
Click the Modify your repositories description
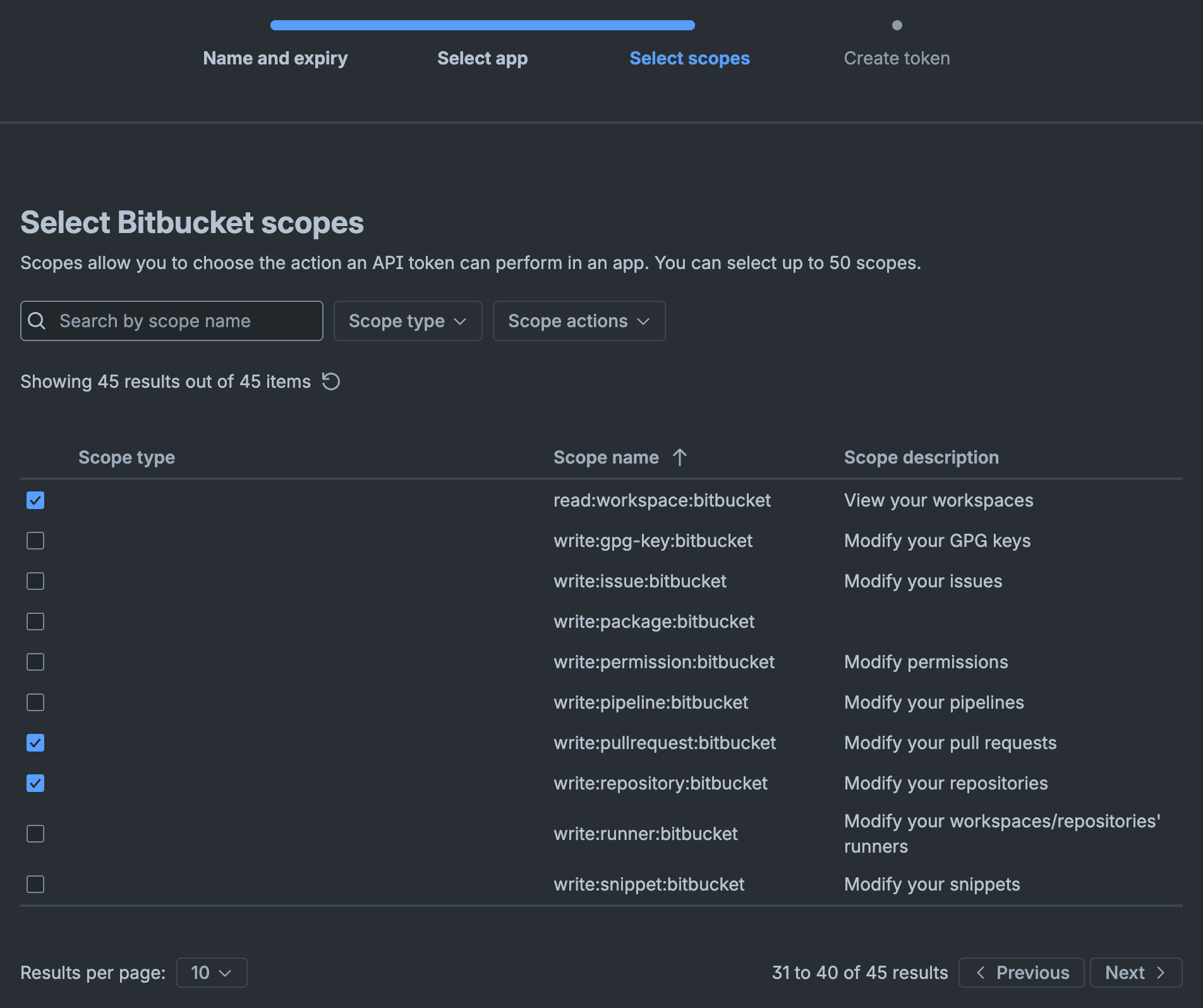point(946,783)
